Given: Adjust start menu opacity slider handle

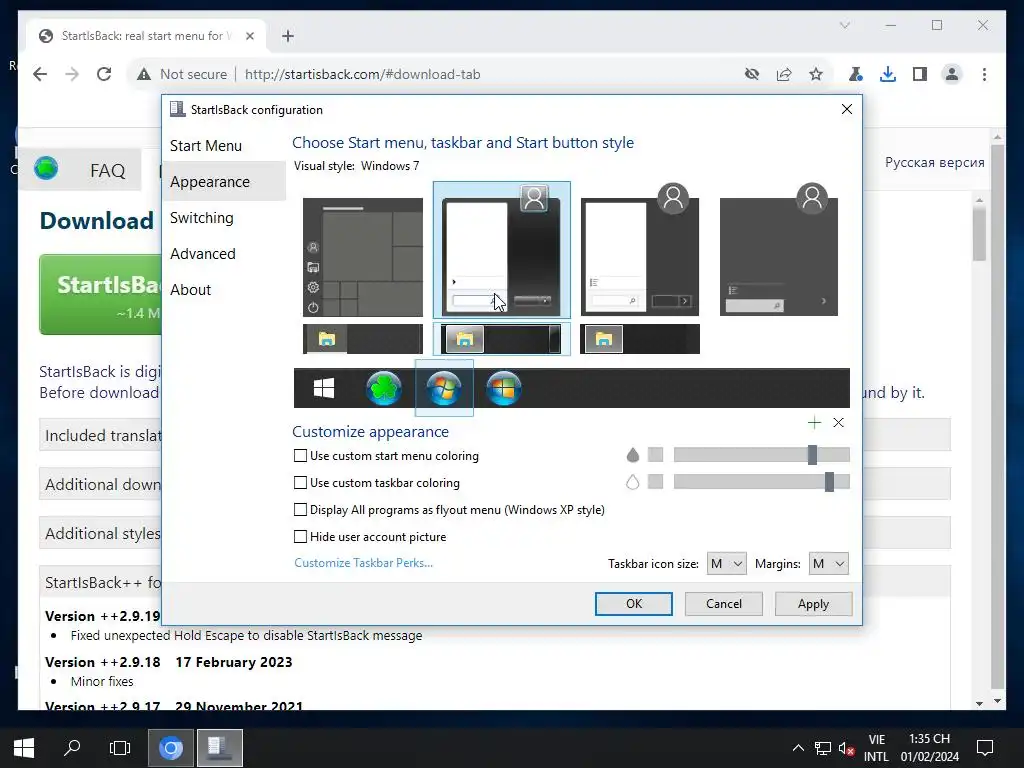Looking at the screenshot, I should pyautogui.click(x=812, y=455).
